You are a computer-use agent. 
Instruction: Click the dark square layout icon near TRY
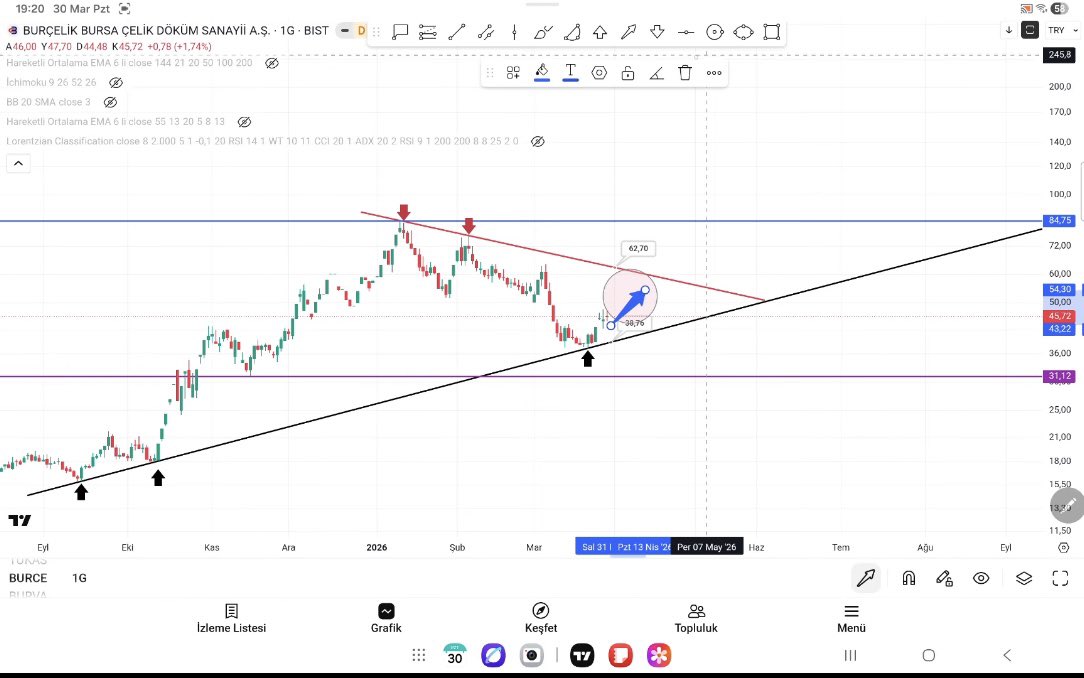1030,30
